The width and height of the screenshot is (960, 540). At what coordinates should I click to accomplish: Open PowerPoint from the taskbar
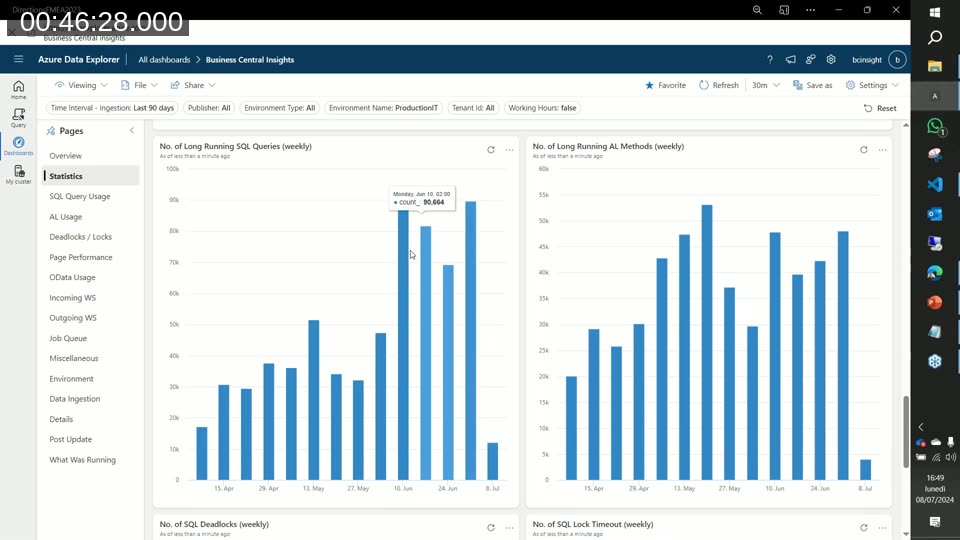[x=935, y=302]
